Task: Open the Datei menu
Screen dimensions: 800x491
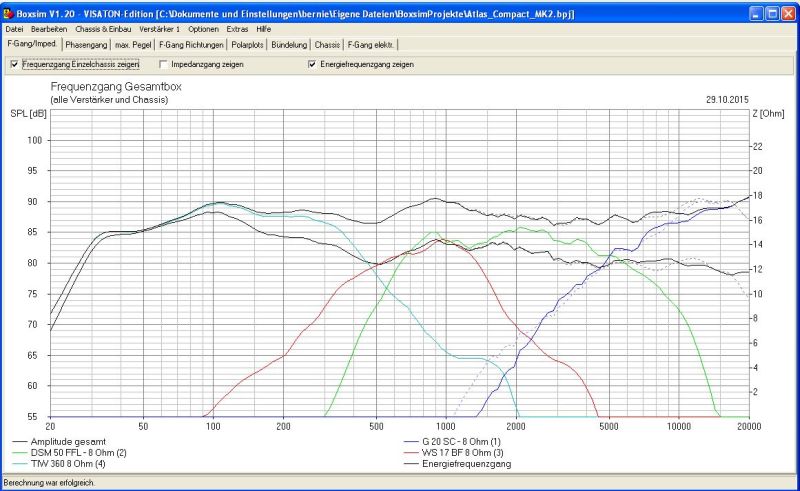Action: point(14,29)
